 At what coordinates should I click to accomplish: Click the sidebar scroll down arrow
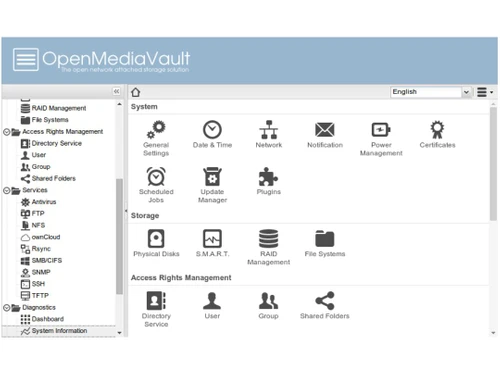click(120, 333)
